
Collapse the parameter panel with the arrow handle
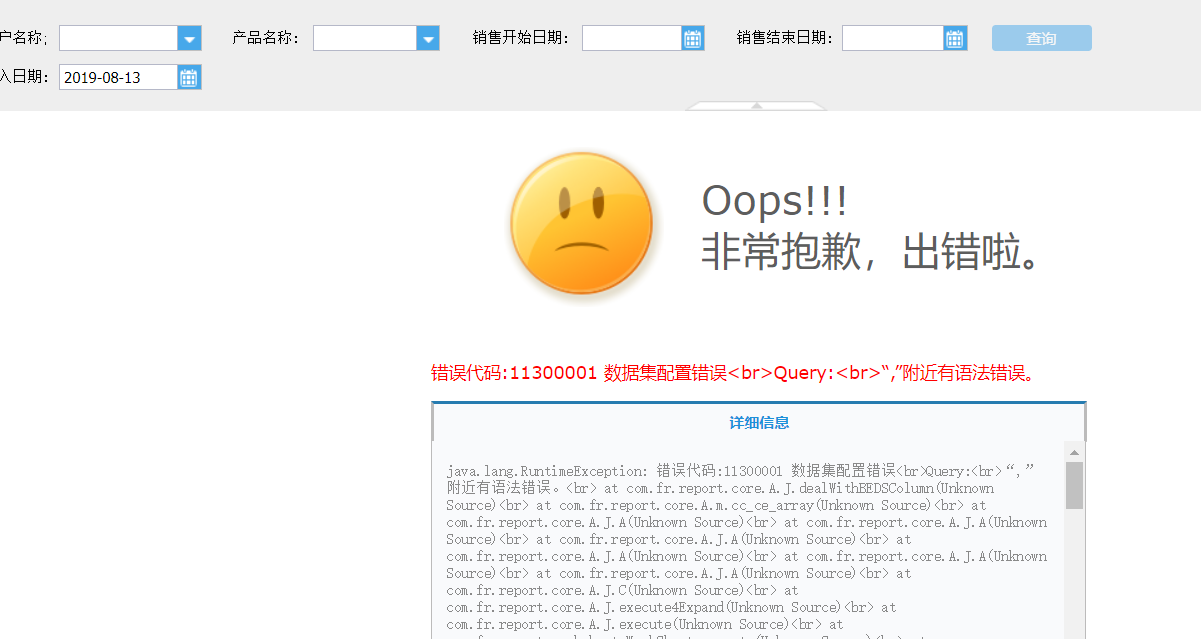(757, 105)
